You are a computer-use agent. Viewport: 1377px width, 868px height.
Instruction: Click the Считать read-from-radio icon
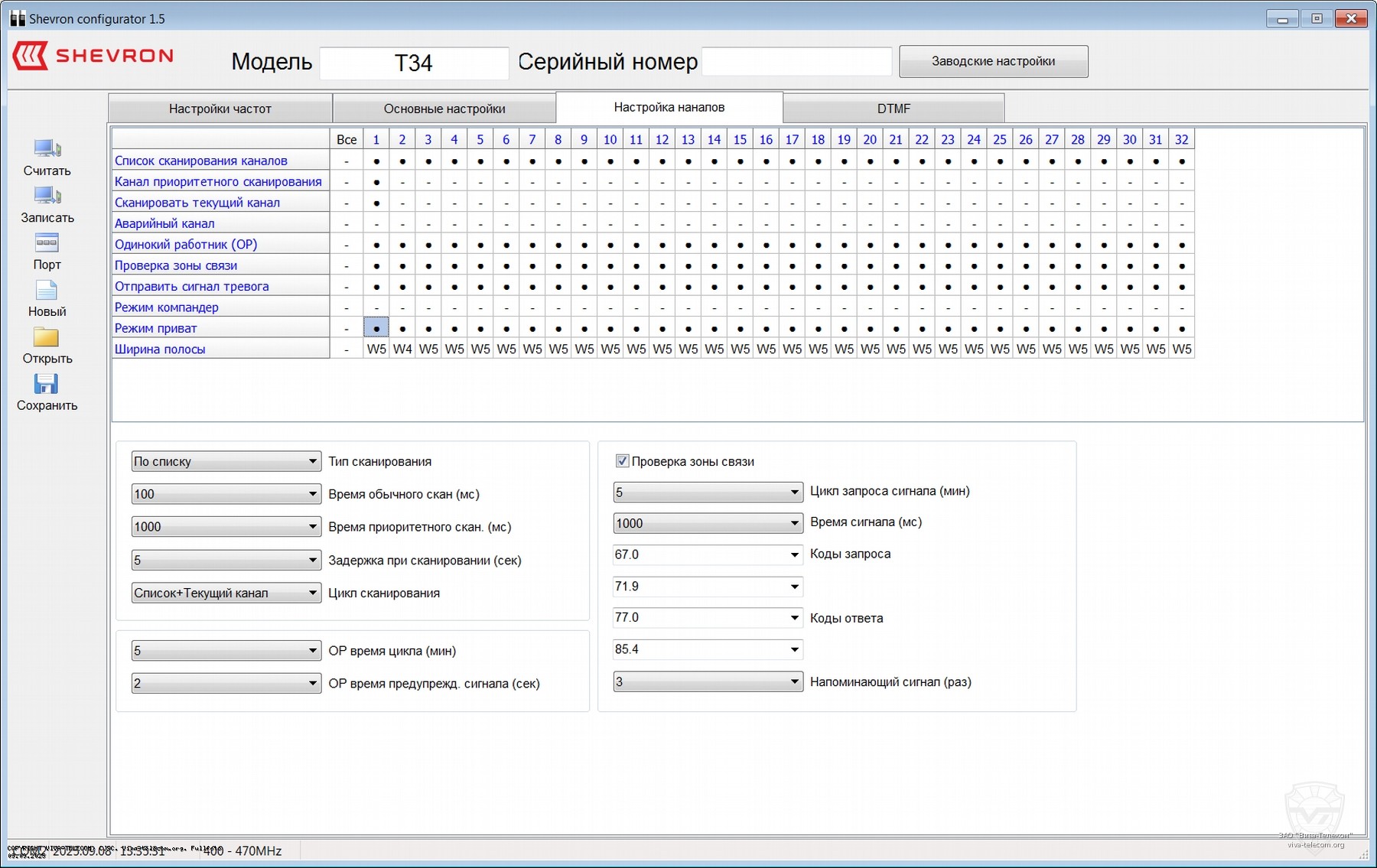47,148
